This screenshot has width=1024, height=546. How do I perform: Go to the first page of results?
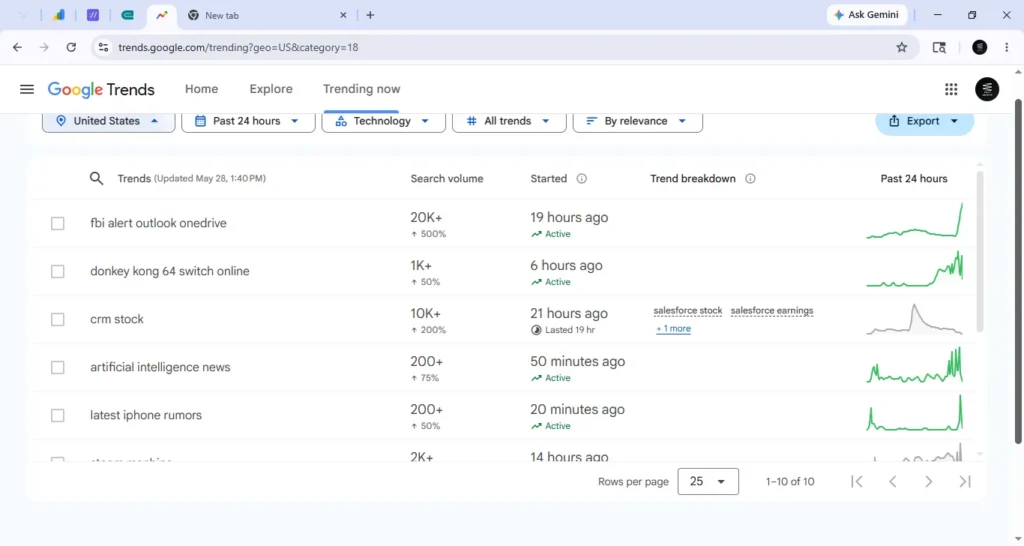(x=857, y=482)
